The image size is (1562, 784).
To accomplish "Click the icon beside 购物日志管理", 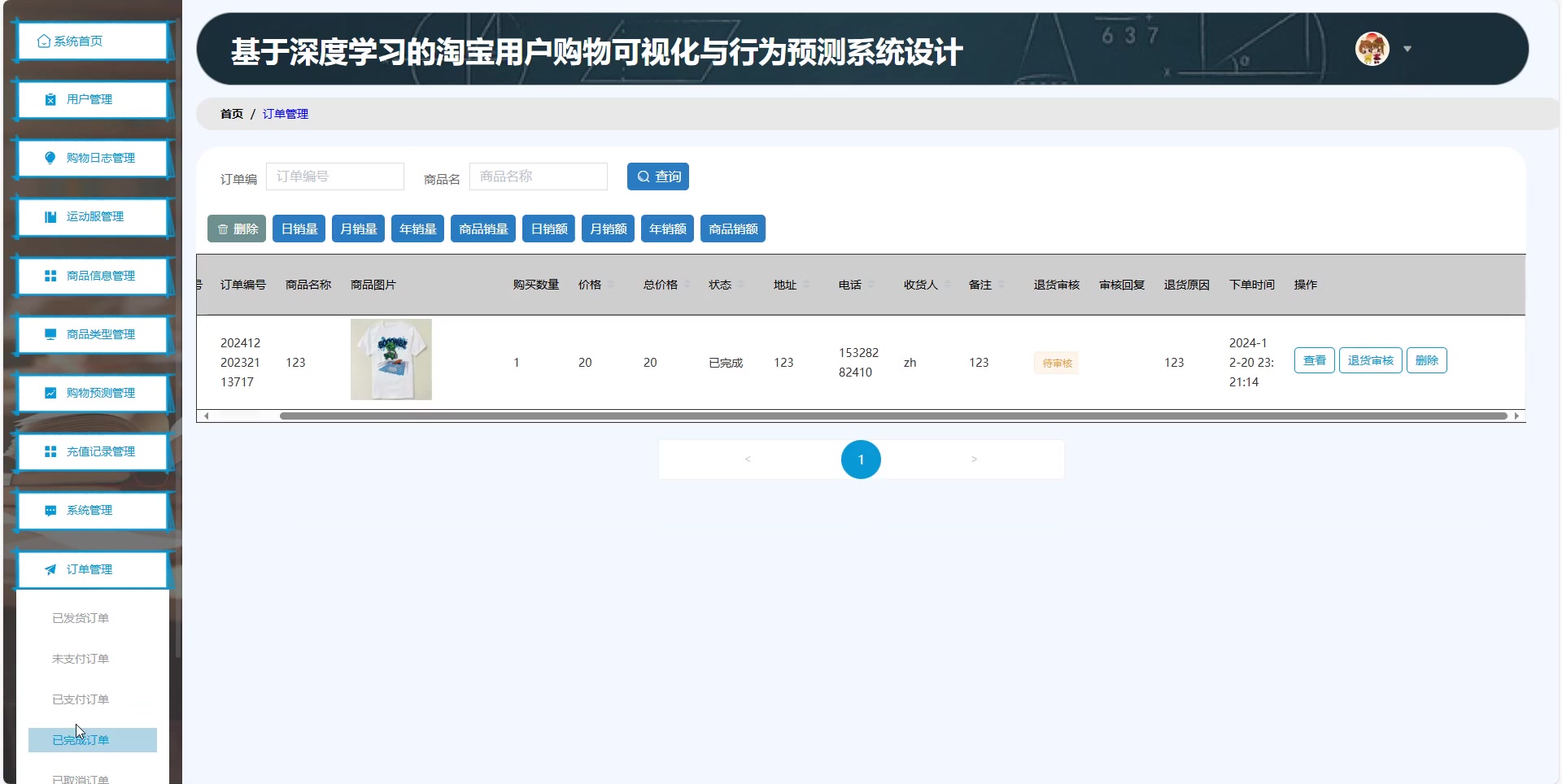I will [x=50, y=158].
